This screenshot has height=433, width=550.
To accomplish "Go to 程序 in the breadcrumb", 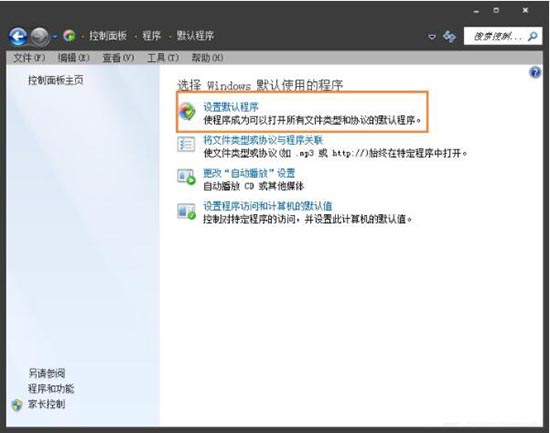I will click(152, 36).
